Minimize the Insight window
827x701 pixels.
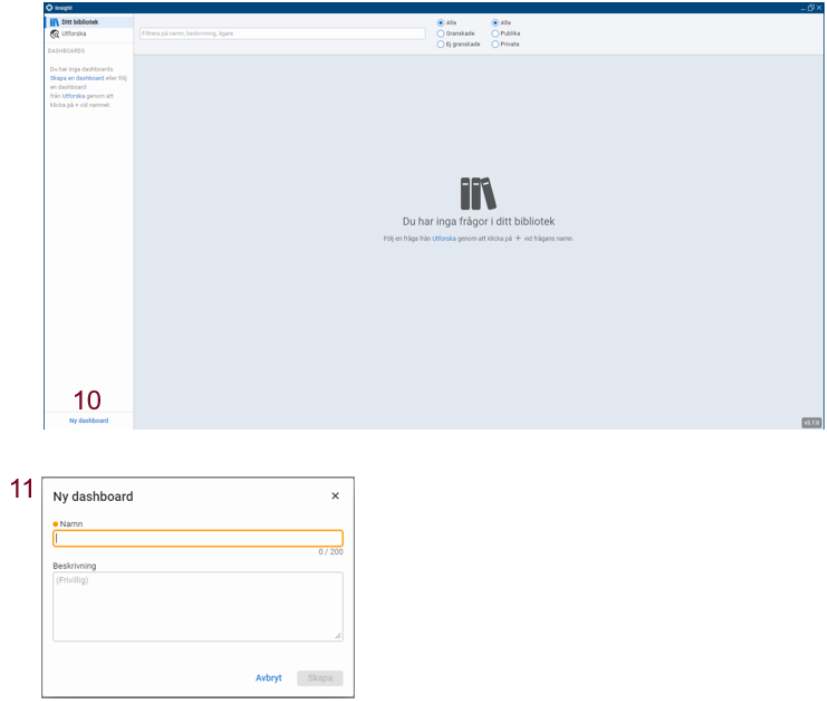[x=803, y=8]
